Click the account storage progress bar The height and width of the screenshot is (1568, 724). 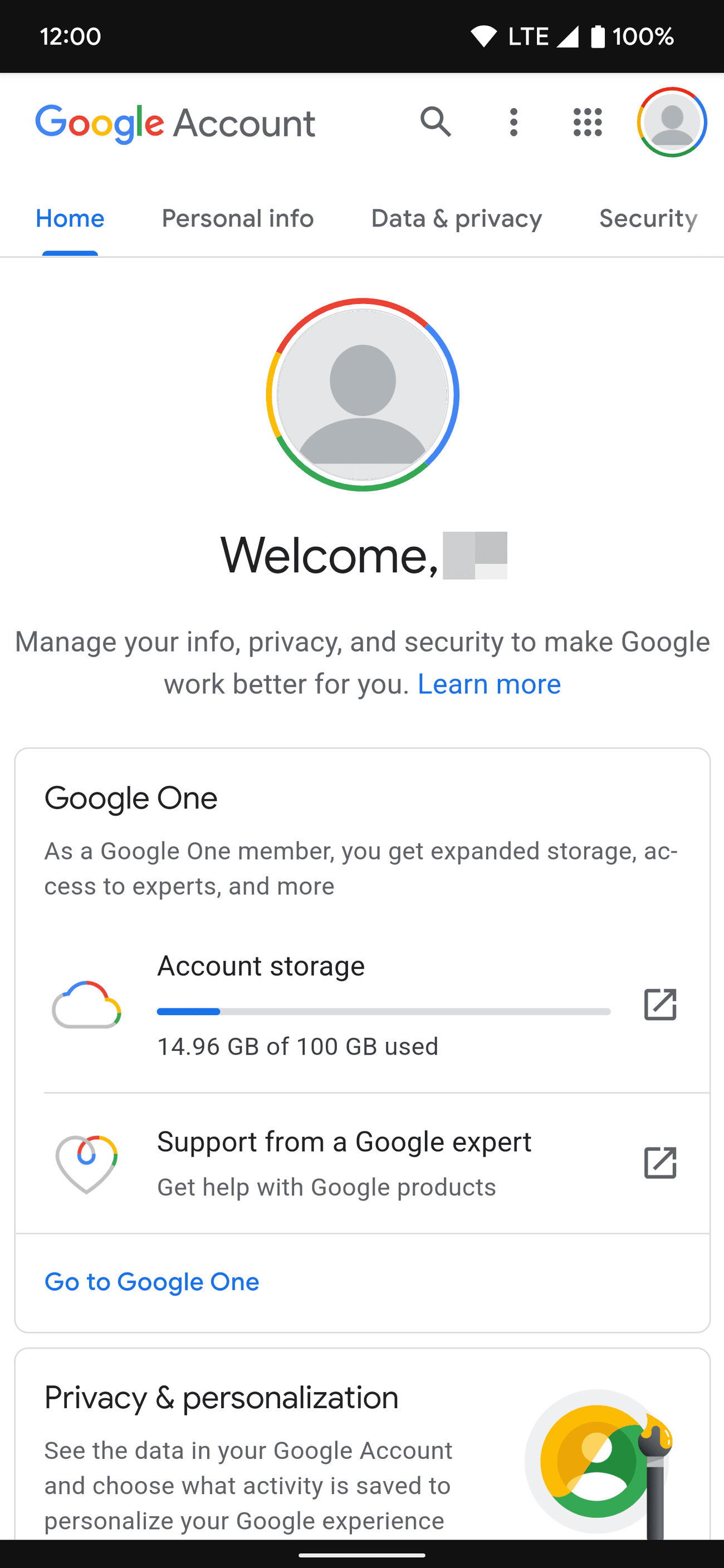(x=384, y=1011)
